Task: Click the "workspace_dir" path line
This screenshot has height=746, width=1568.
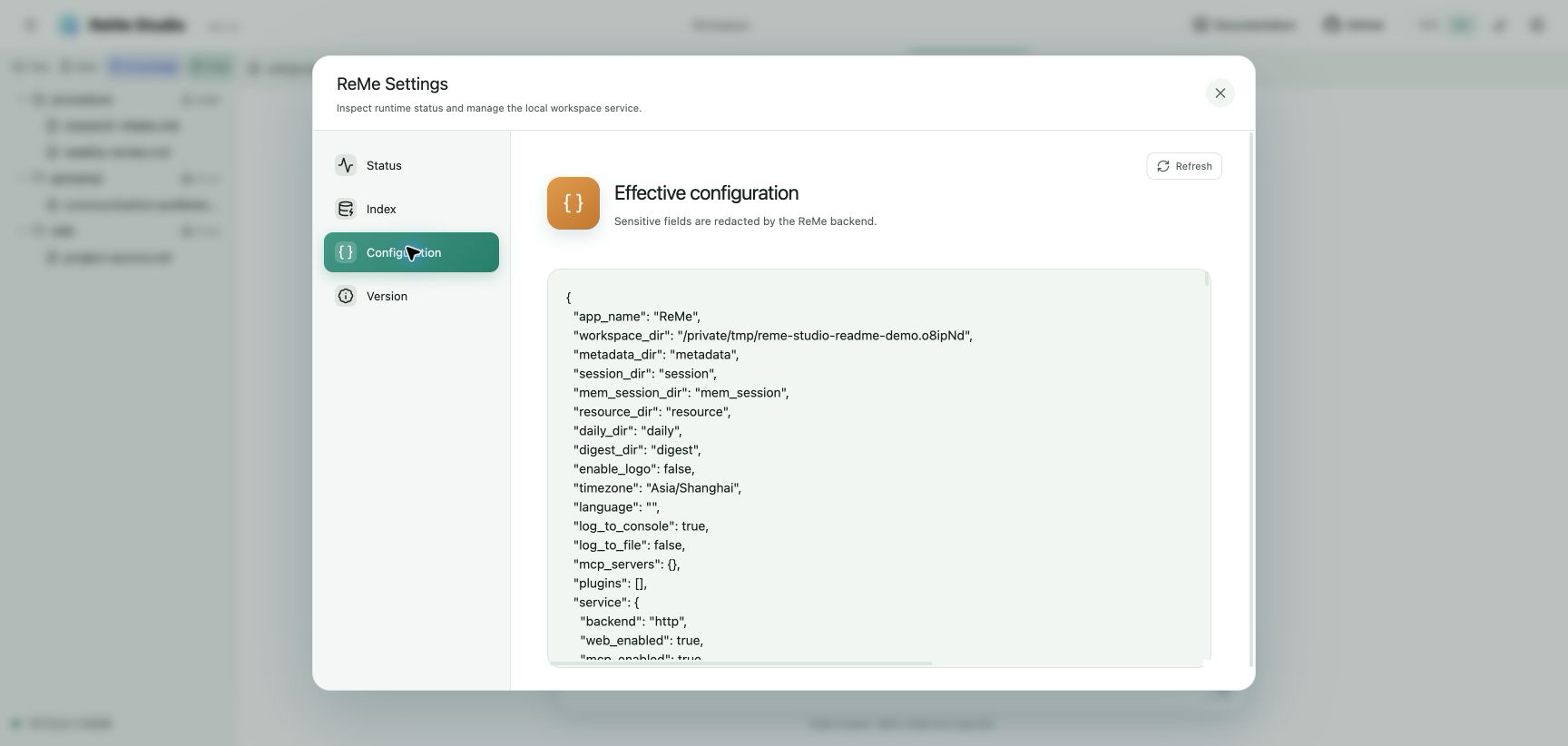Action: 772,335
